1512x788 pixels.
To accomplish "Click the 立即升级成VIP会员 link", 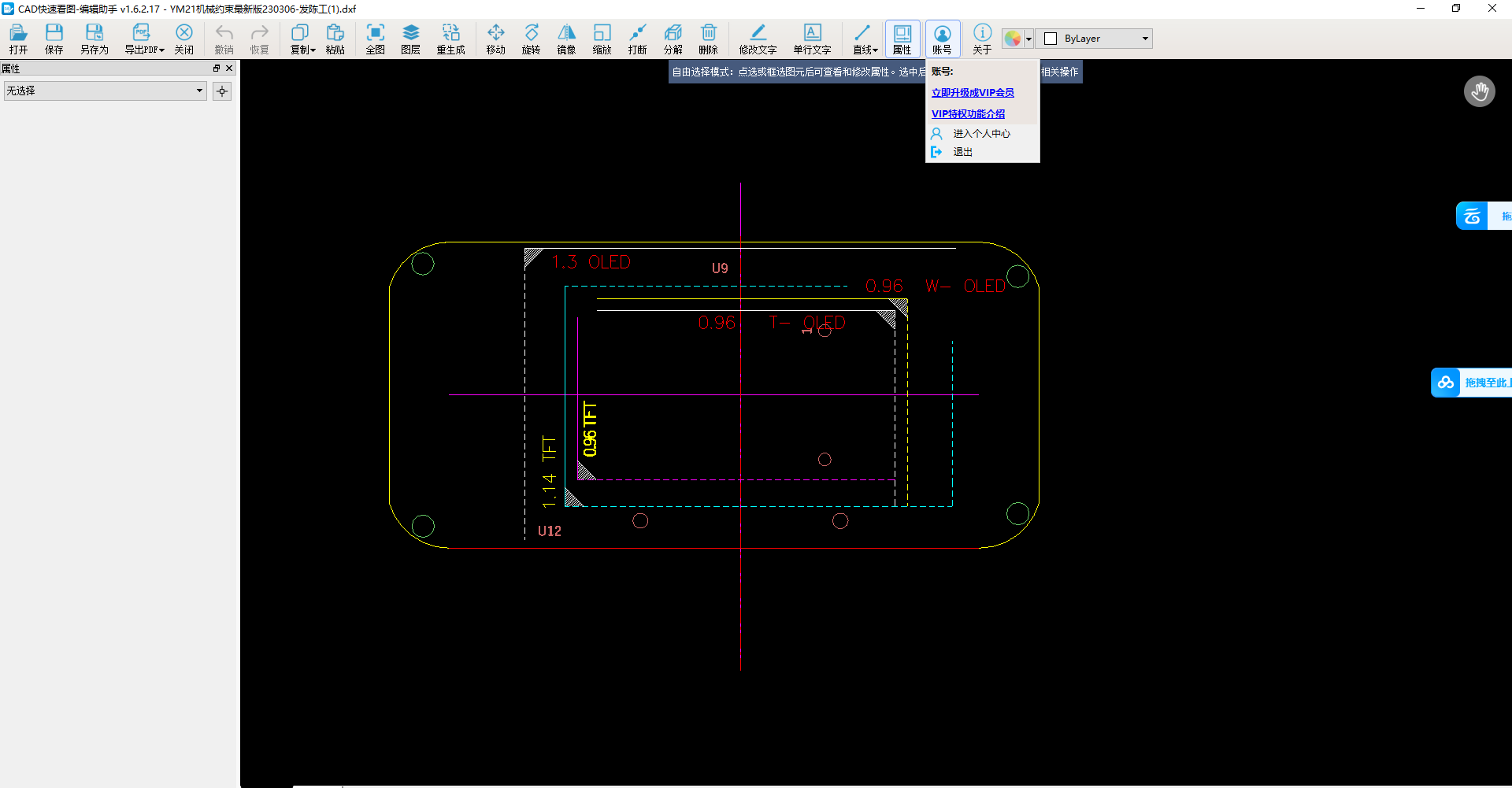I will coord(973,92).
